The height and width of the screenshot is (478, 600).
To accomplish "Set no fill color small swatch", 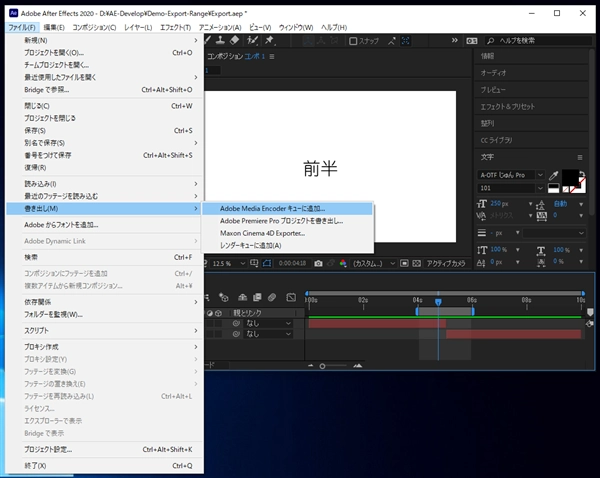I will tap(566, 189).
